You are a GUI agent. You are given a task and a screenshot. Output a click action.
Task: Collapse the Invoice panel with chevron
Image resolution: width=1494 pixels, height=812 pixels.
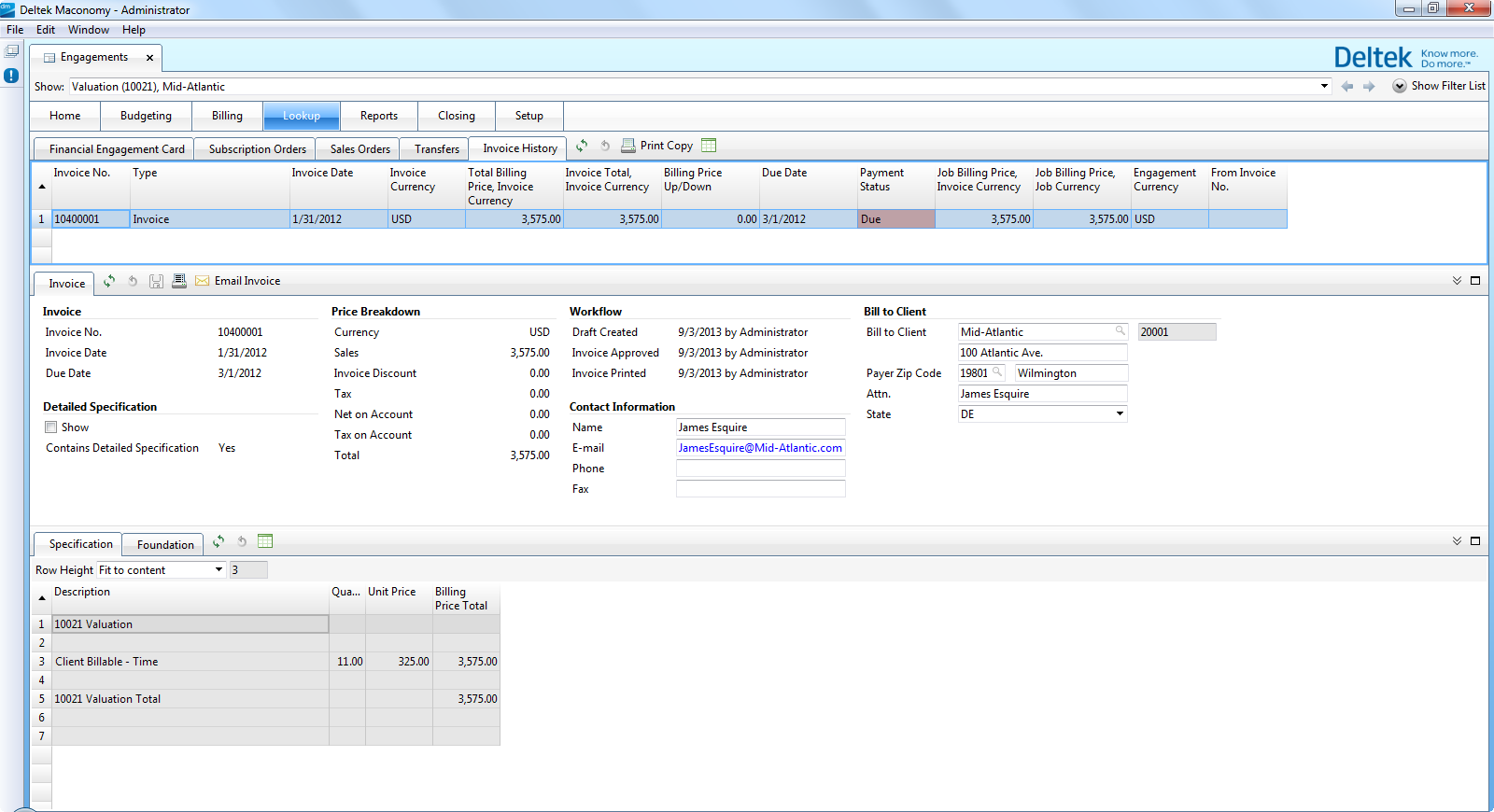pos(1457,281)
